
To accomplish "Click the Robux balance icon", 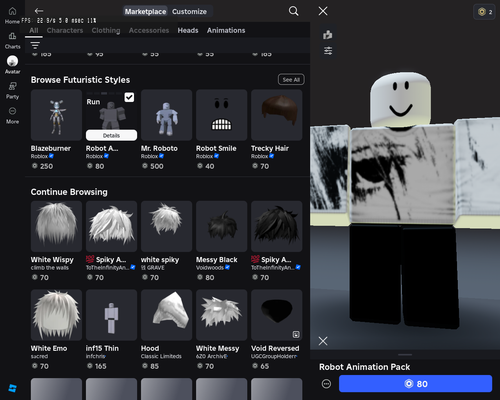I will tap(482, 12).
